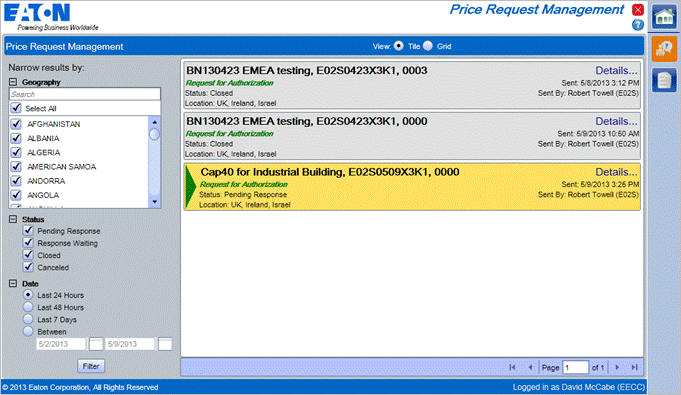Uncheck the AFGHANISTAN checkbox
This screenshot has width=681, height=395.
[x=16, y=124]
